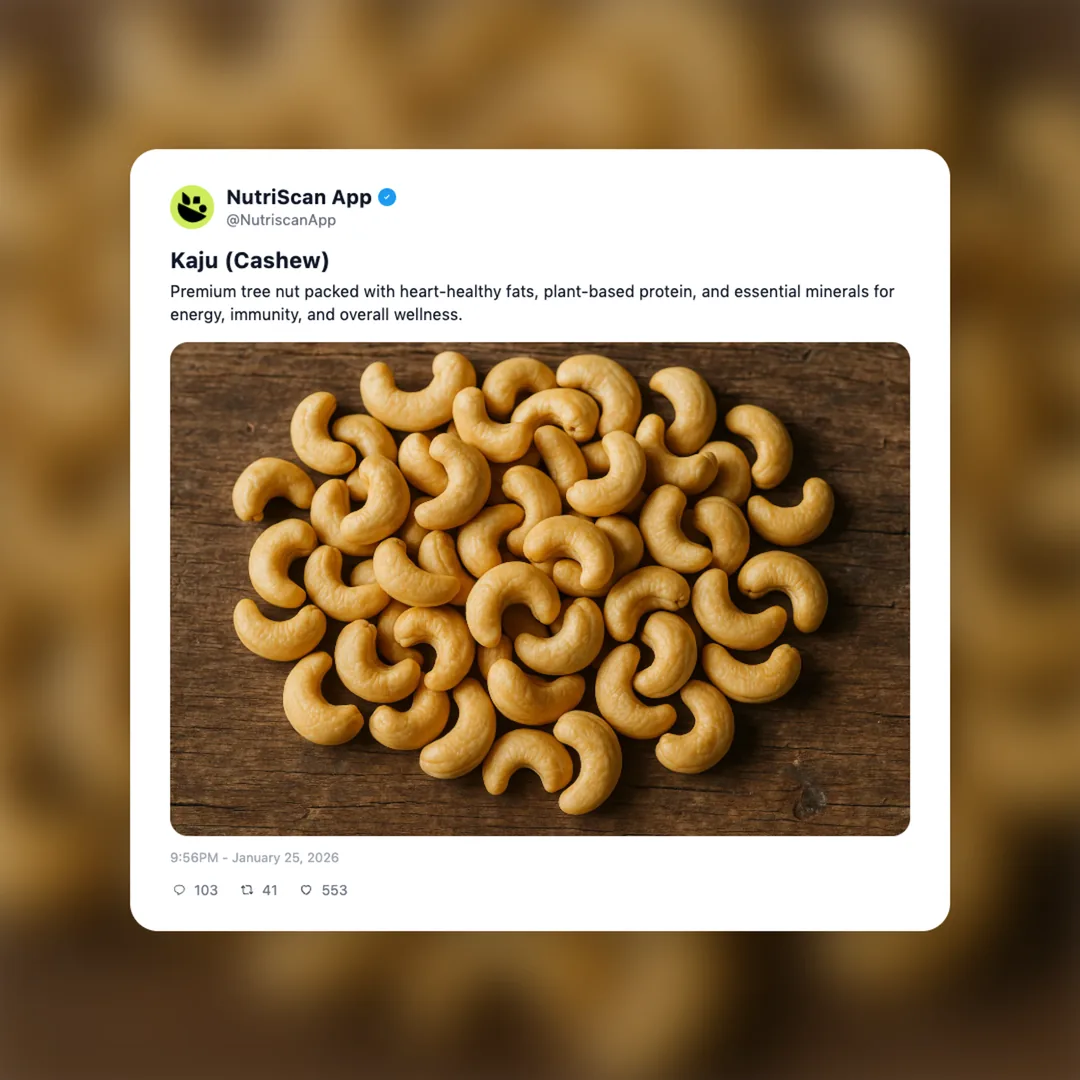Click the description text mentioning heart-healthy fats

(x=532, y=303)
